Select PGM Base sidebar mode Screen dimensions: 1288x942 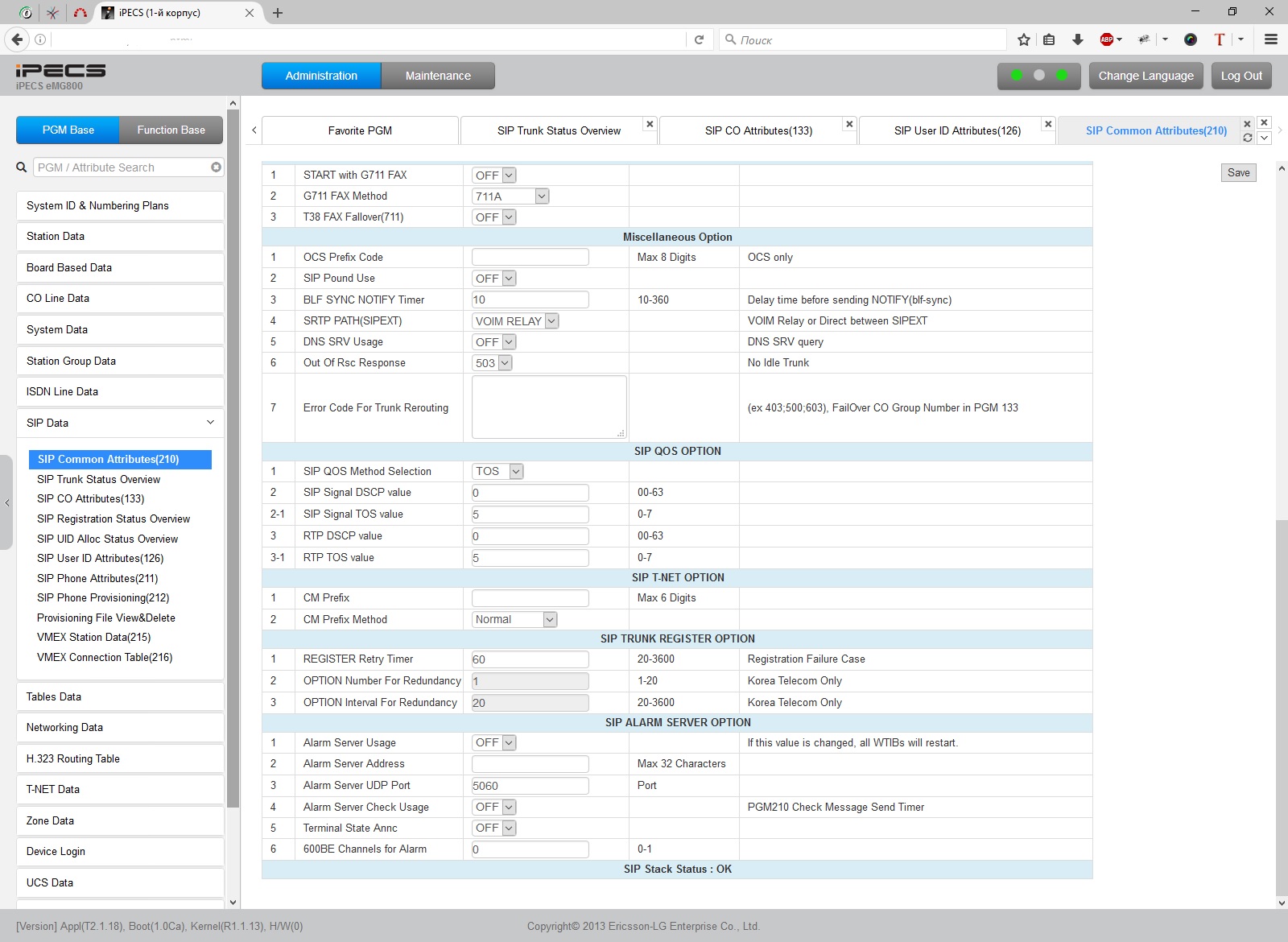click(68, 130)
